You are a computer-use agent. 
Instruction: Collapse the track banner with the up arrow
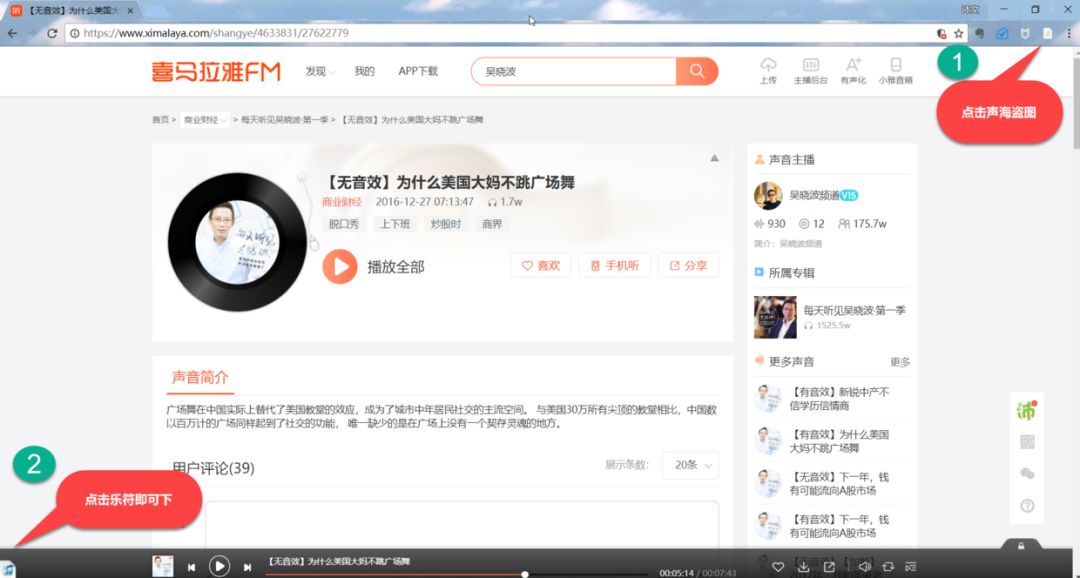point(714,159)
